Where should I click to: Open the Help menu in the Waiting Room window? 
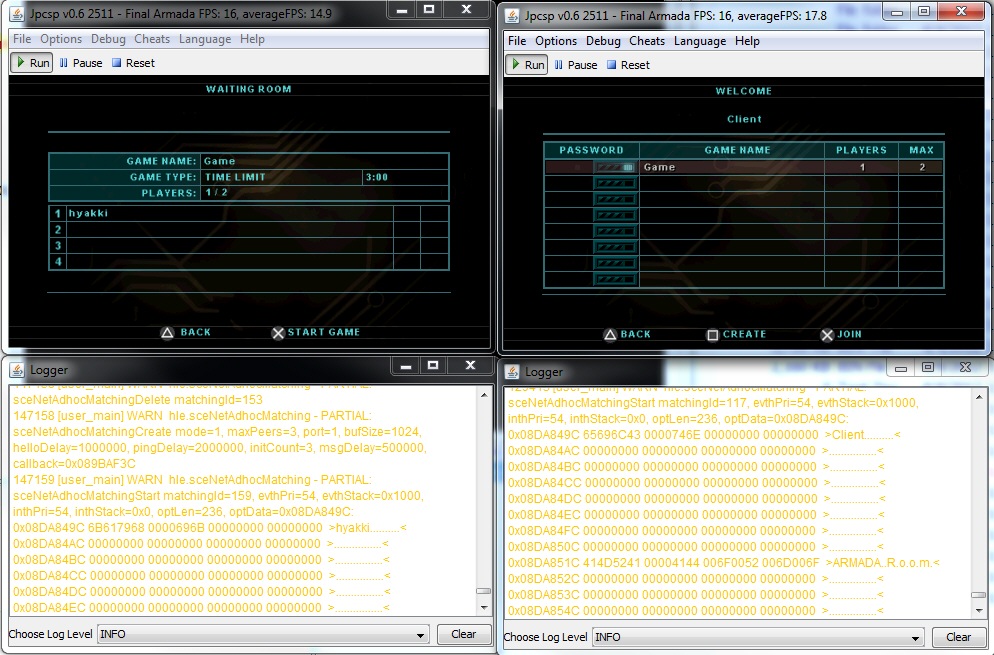(252, 39)
